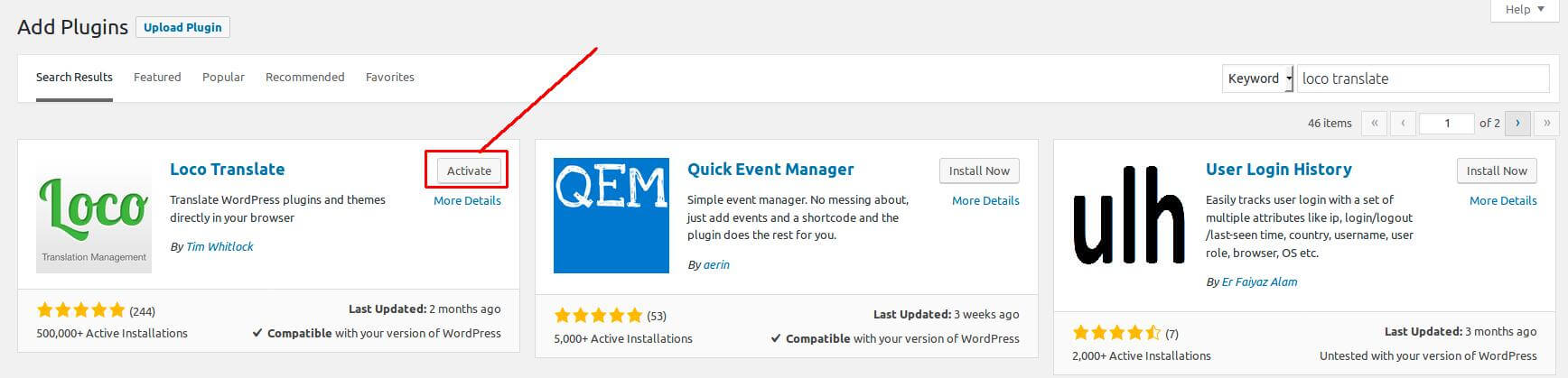Open the Recommended tab
This screenshot has height=378, width=1568.
[x=304, y=78]
